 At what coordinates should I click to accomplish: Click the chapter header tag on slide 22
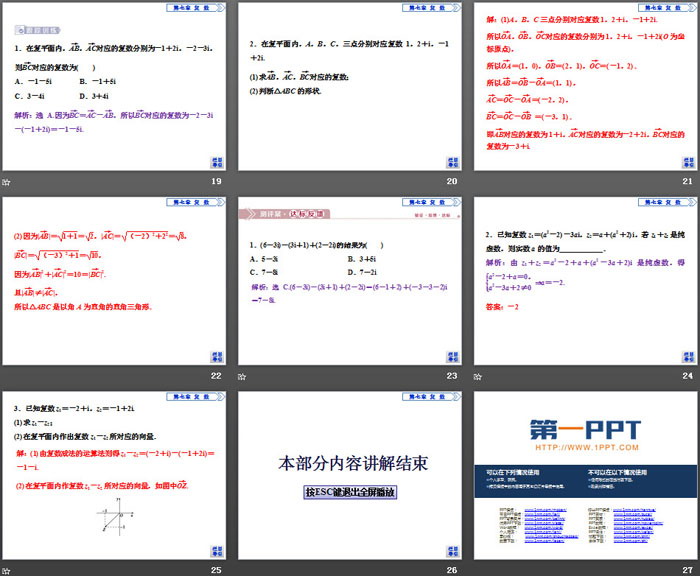[196, 202]
